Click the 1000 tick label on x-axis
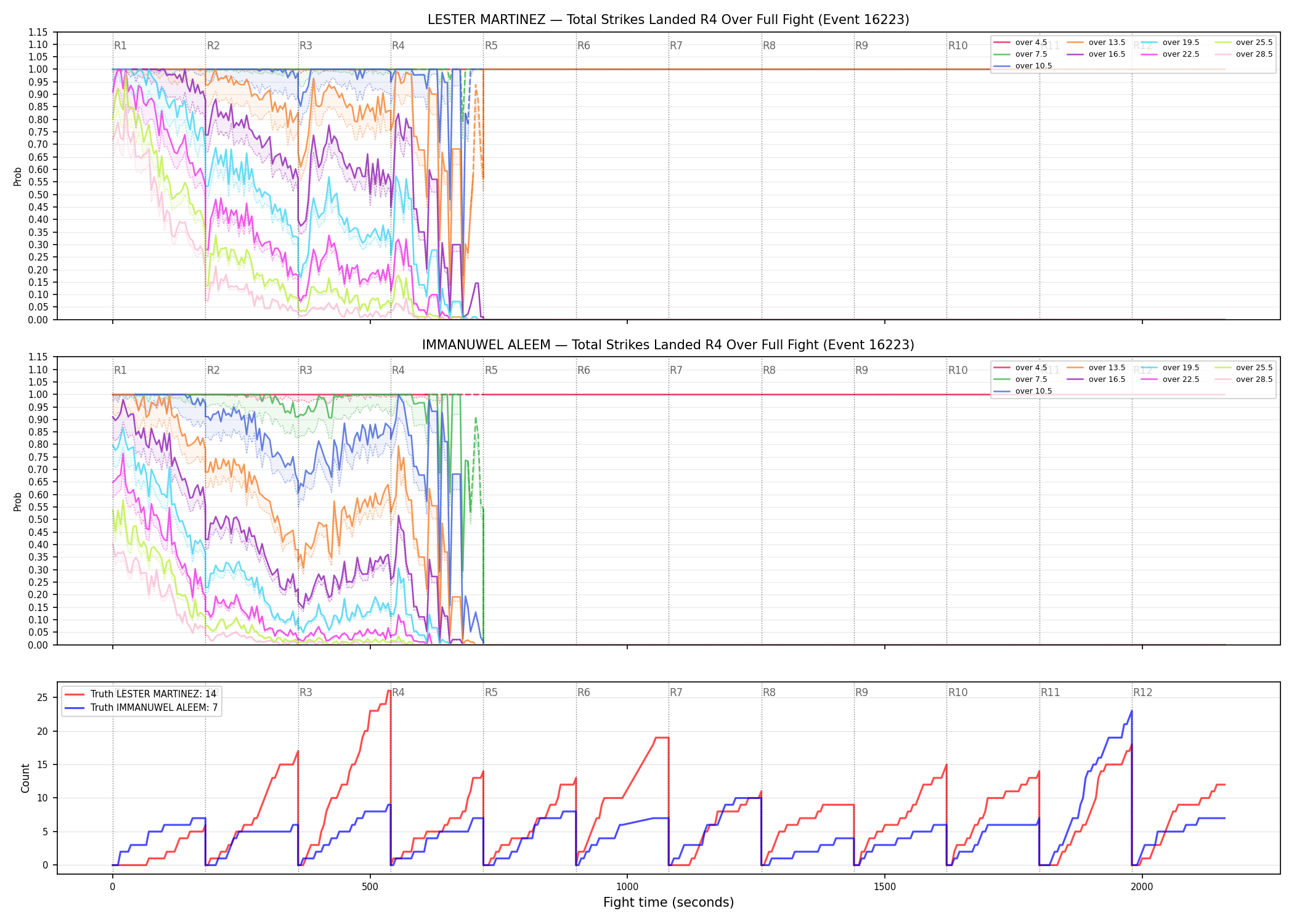This screenshot has width=1294, height=924. 627,887
